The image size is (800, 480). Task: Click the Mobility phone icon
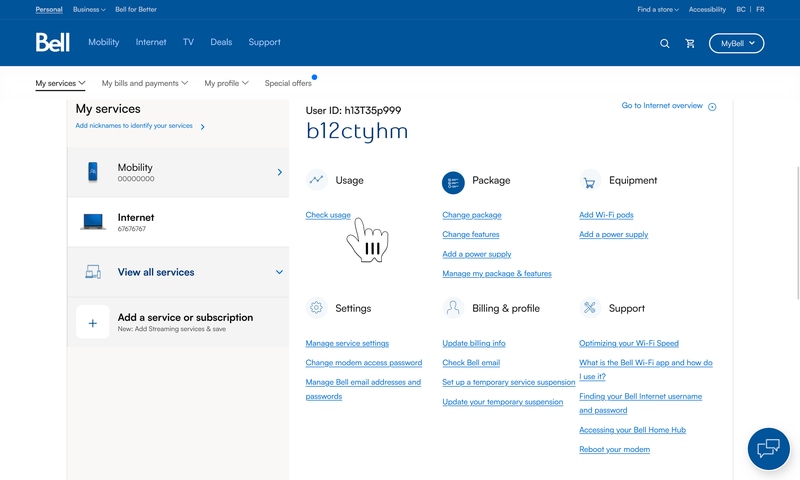point(92,172)
